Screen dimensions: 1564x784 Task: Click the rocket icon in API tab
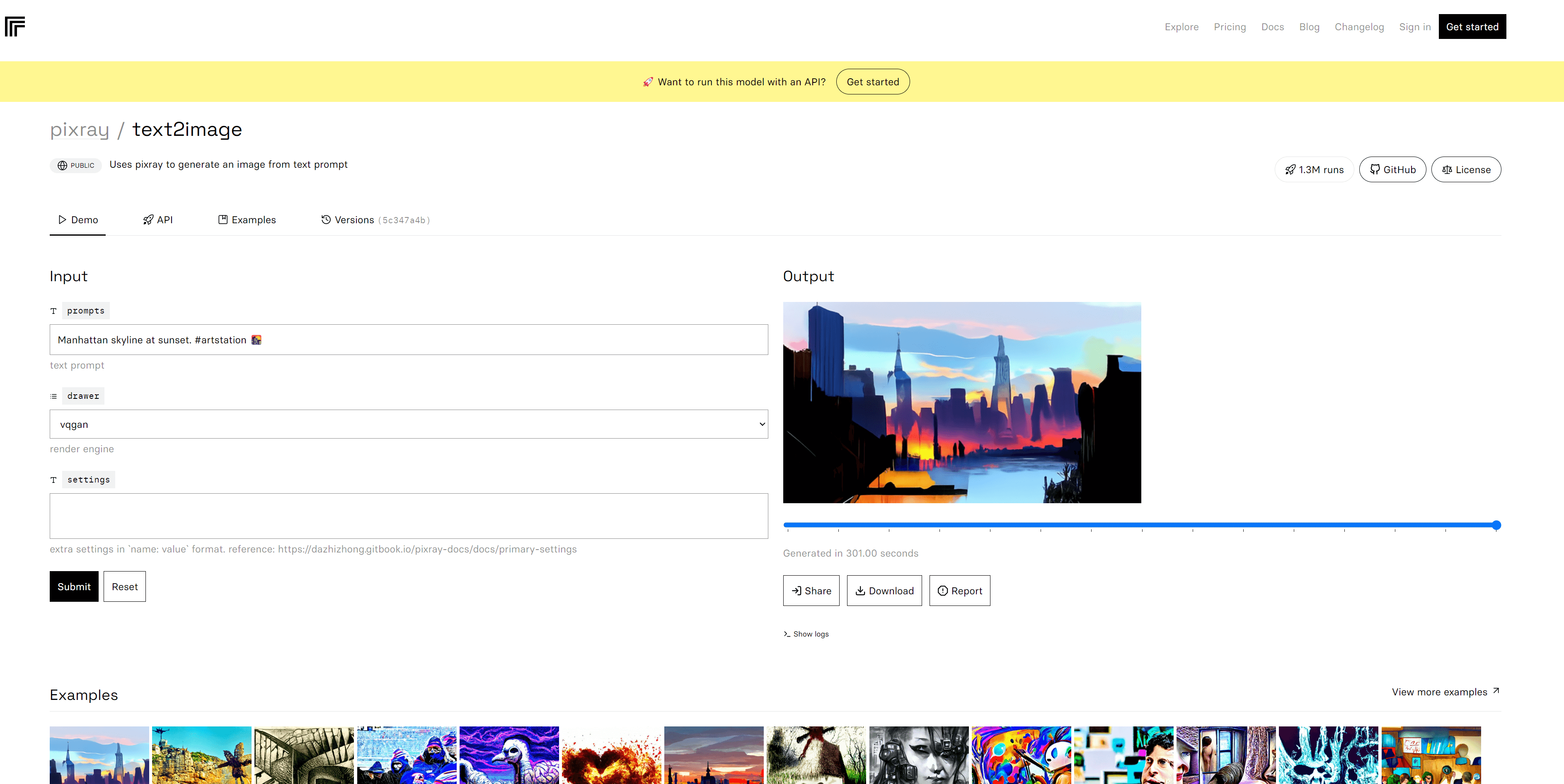tap(148, 220)
